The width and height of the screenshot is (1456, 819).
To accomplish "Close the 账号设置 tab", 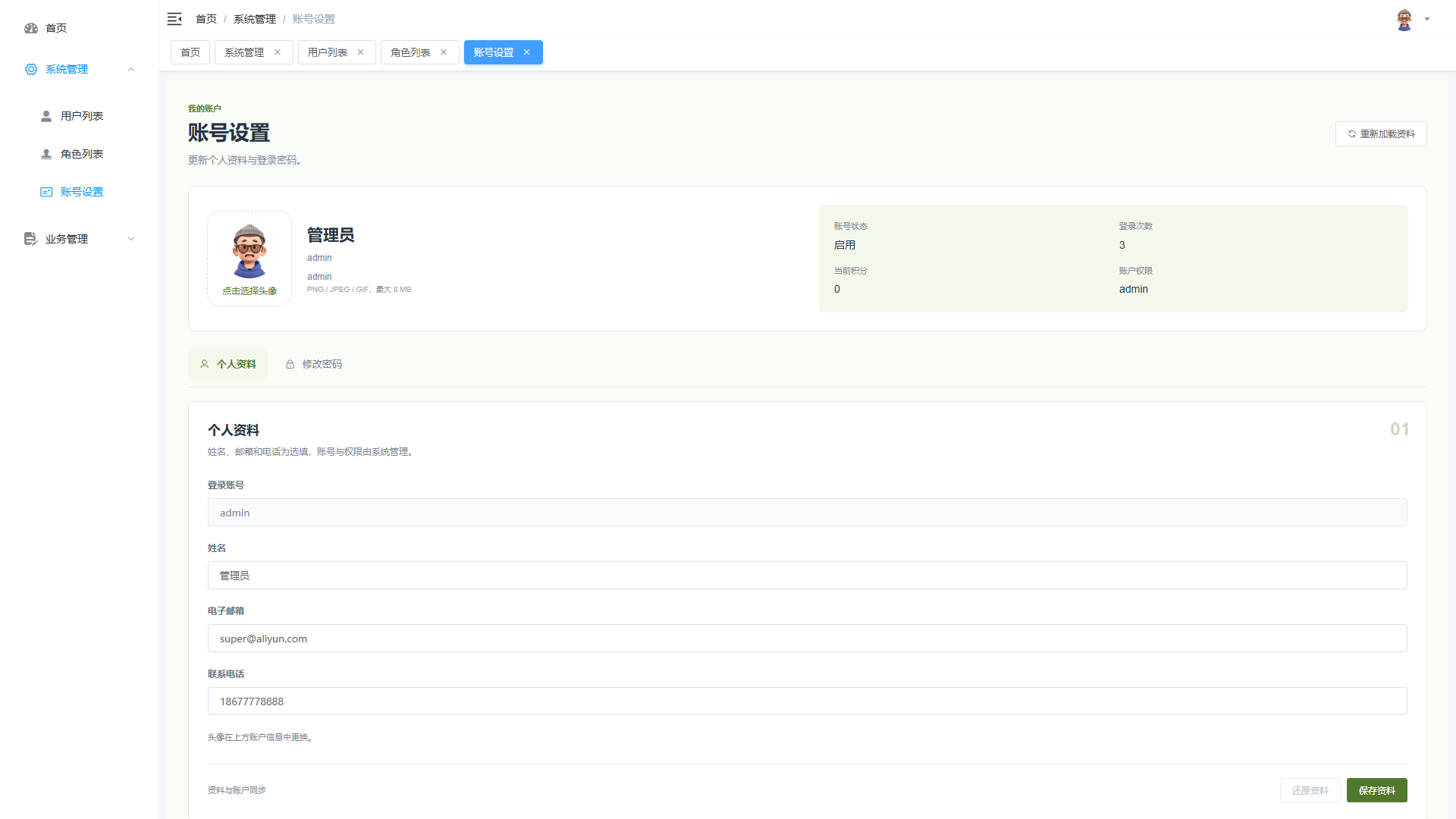I will [527, 52].
